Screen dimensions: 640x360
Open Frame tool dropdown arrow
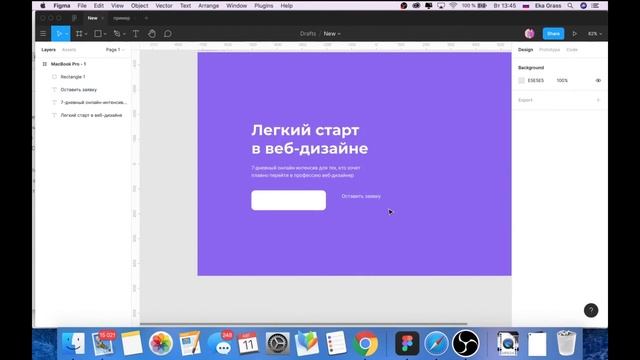(x=86, y=34)
